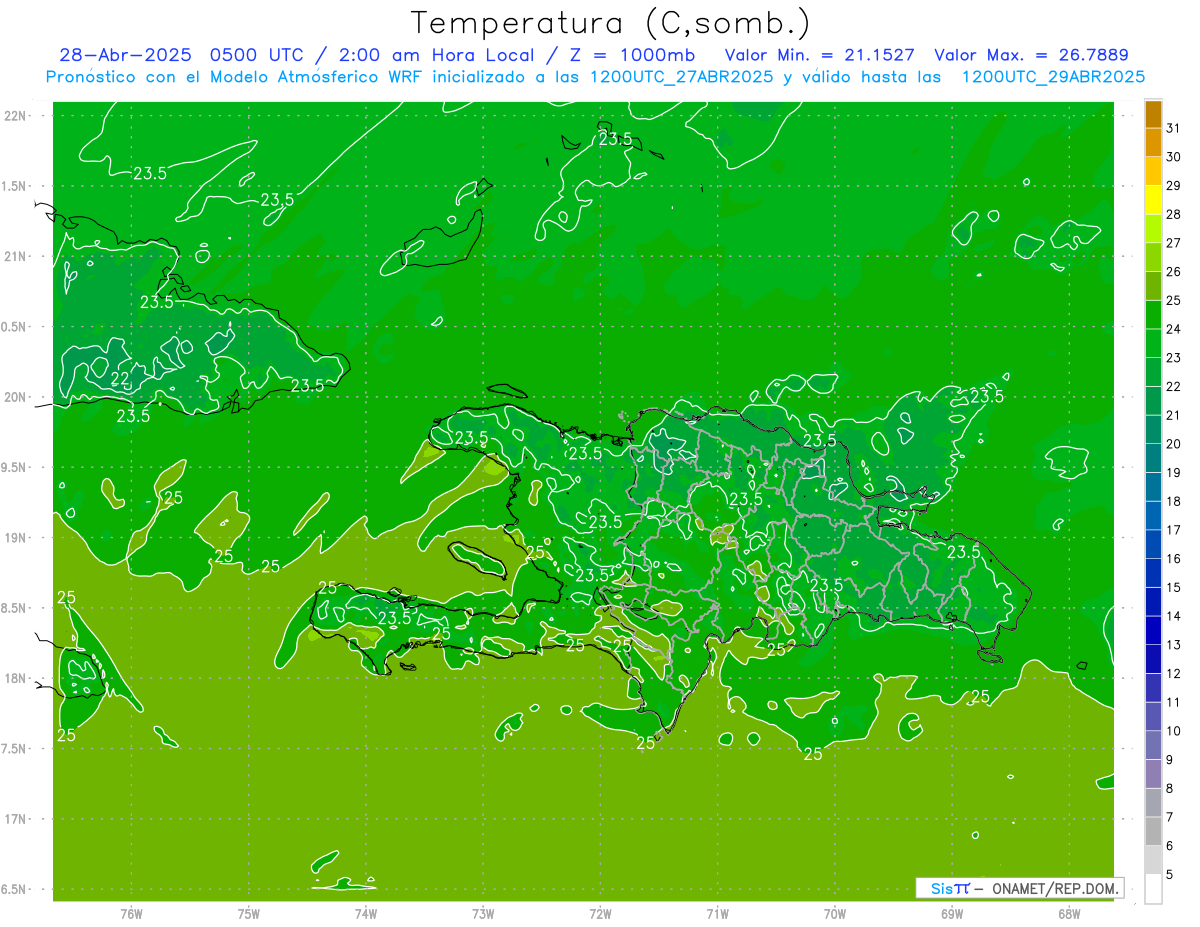Click the "21N" latitude axis label
Screen dimensions: 1200x927
click(18, 257)
